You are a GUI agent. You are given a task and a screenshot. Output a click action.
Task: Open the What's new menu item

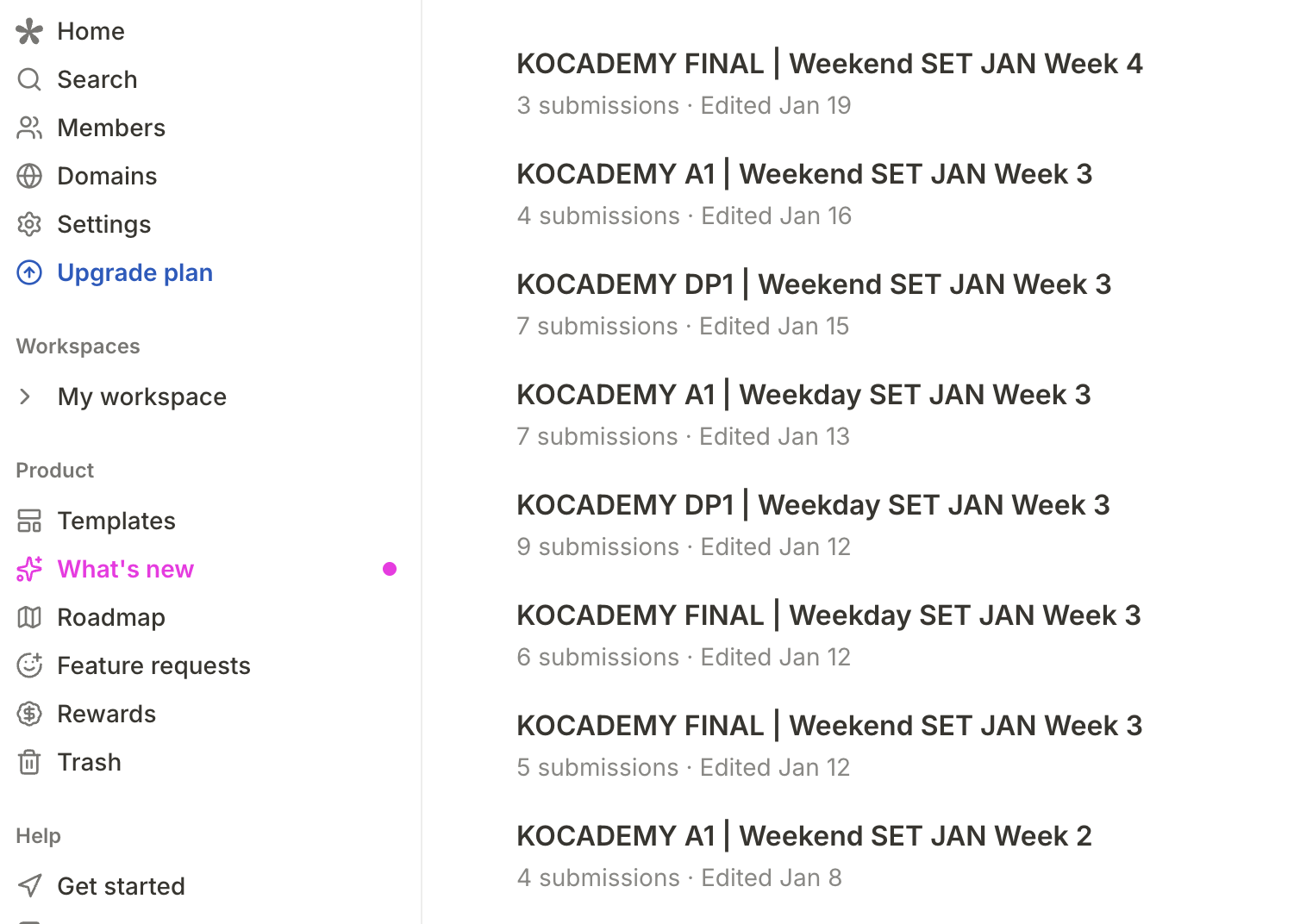[126, 570]
